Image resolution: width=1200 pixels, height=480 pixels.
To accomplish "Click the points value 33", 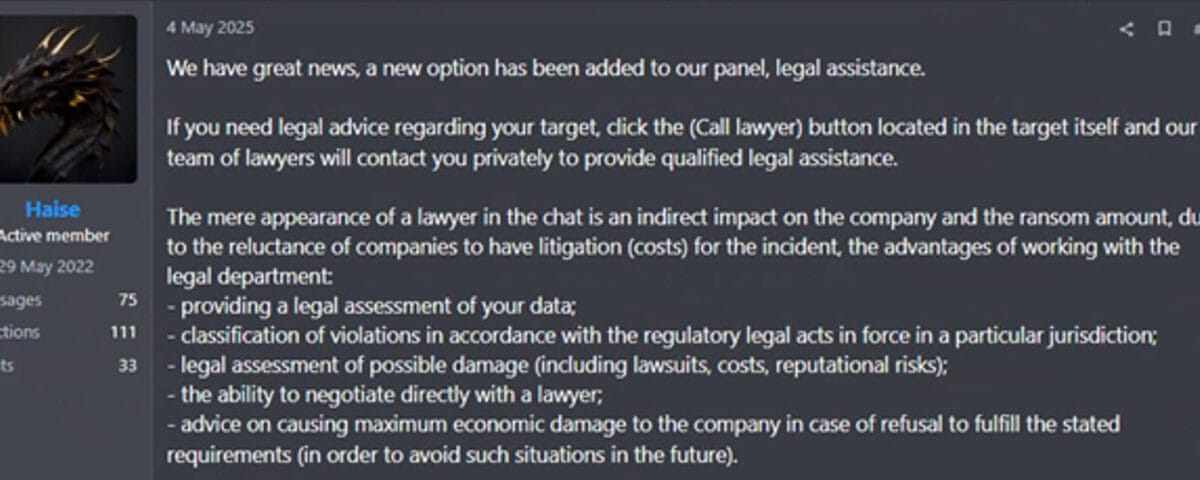I will click(x=127, y=366).
